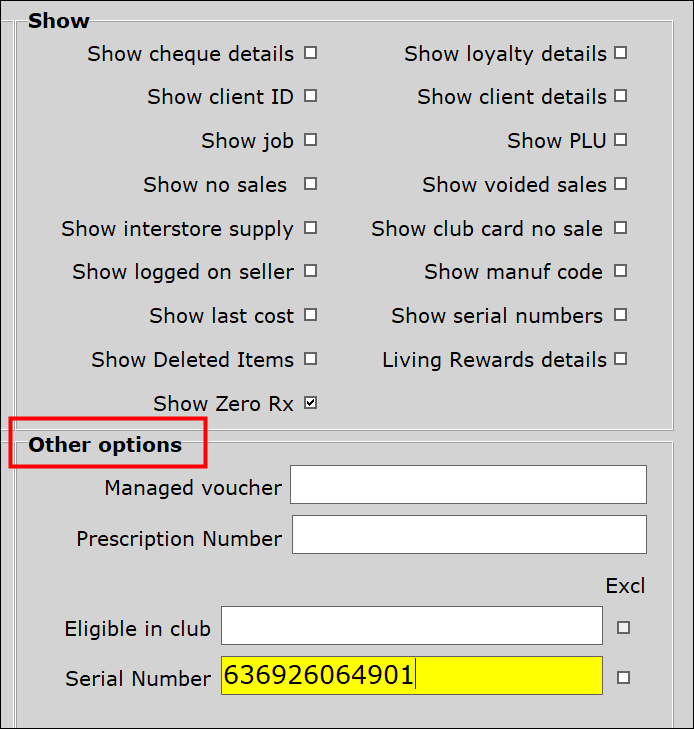Enable Show no sales checkbox
This screenshot has width=694, height=729.
pyautogui.click(x=311, y=184)
